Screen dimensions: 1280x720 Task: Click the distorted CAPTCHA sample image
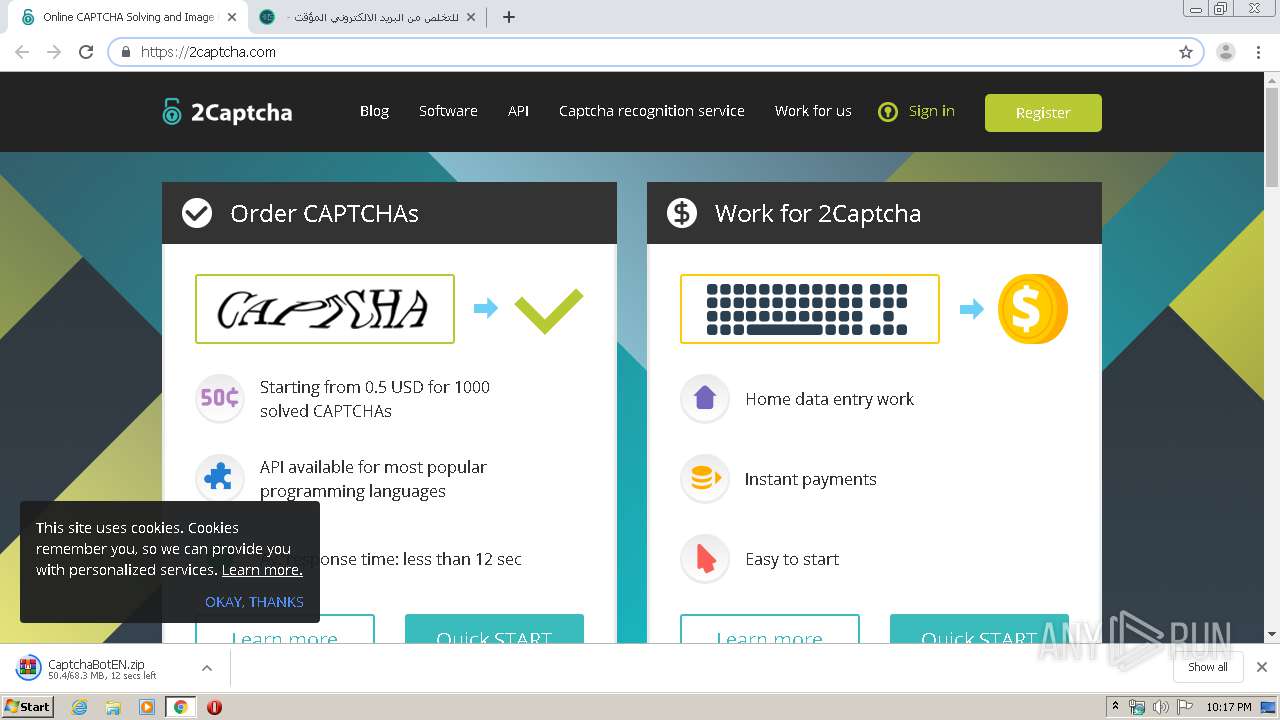coord(325,309)
